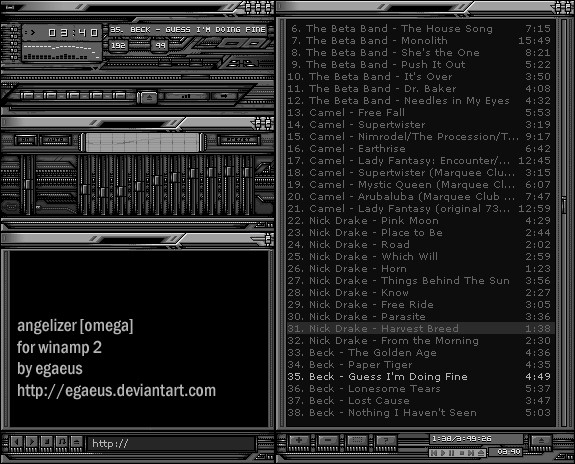Go back in the minibrowser
575x464 pixels.
tap(17, 442)
